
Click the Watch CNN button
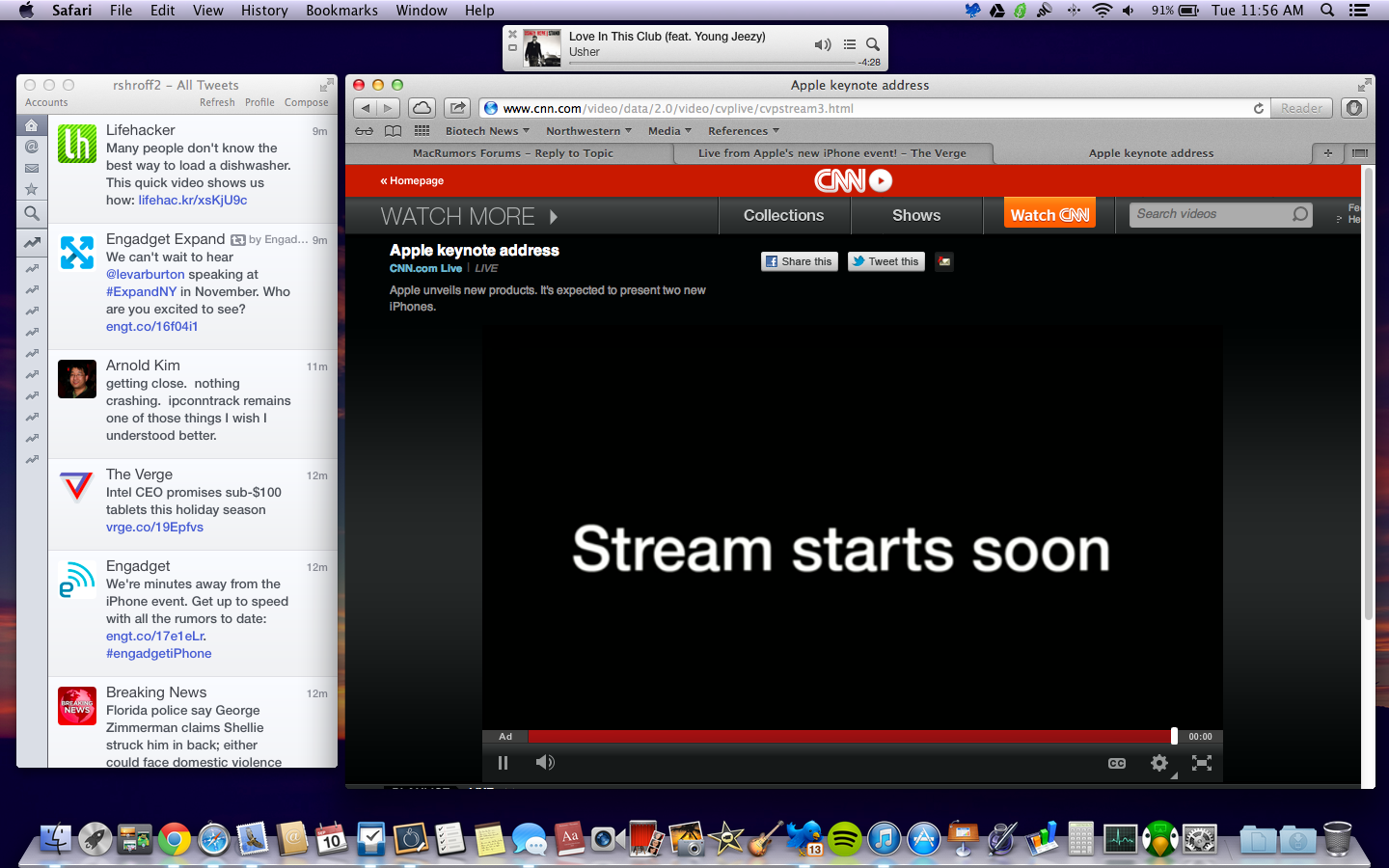[1049, 215]
